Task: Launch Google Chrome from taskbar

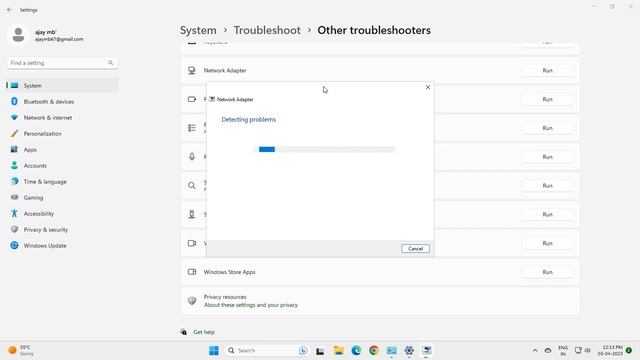Action: pos(373,350)
